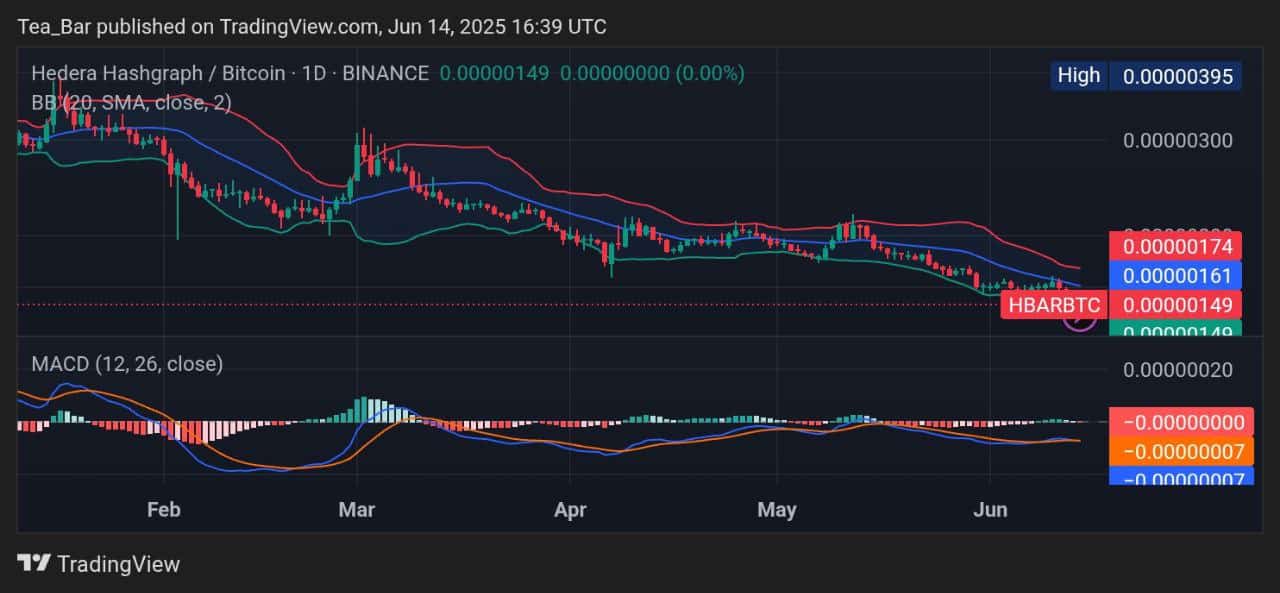This screenshot has width=1280, height=593.
Task: Click the TradingView watermark text at bottom
Action: 118,564
